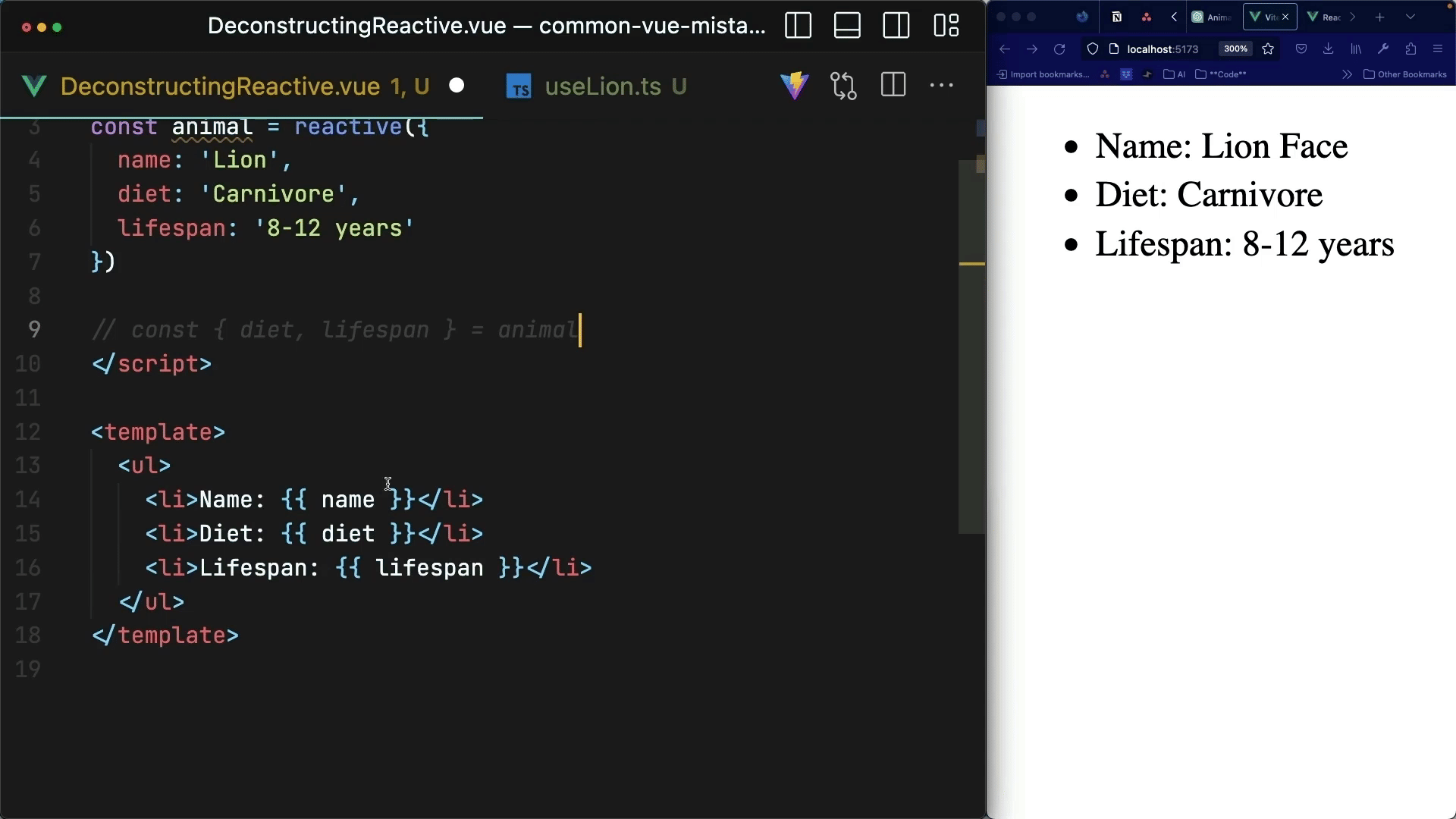
Task: Click the '{{ diet }}' interpolation
Action: 348,534
